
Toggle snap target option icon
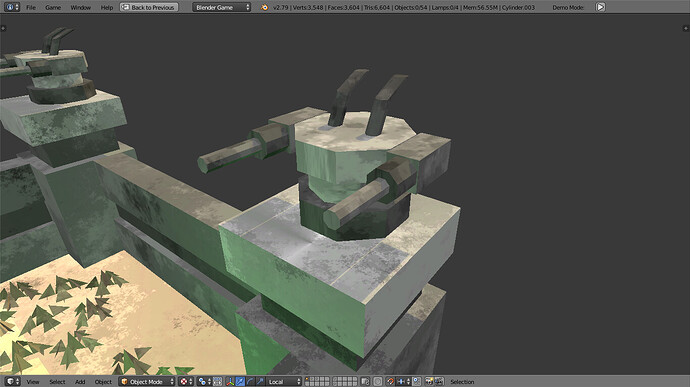point(416,381)
